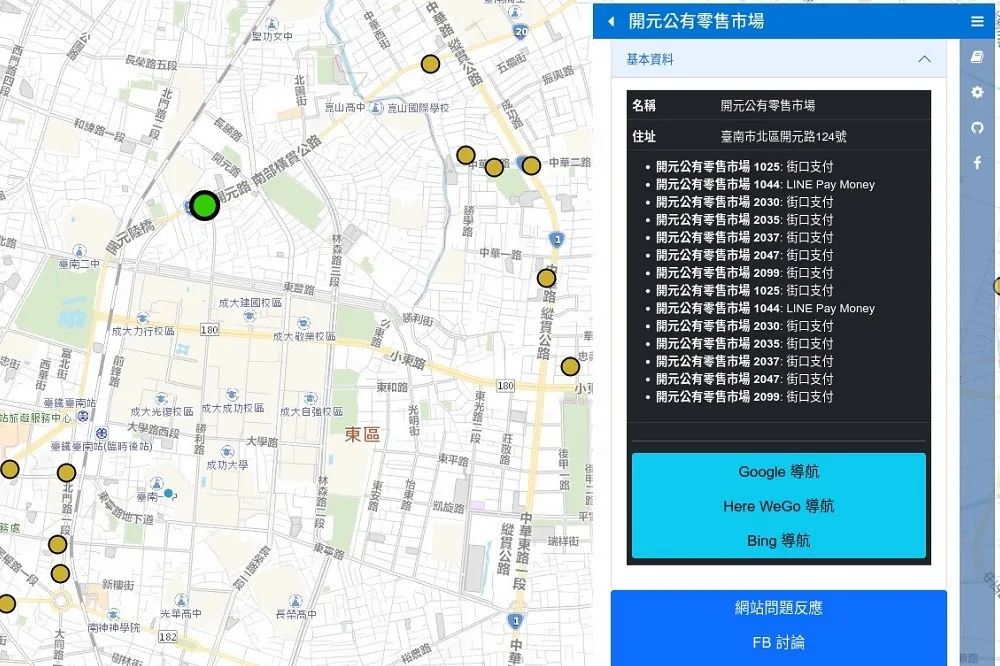Click the 182 route shield on map
This screenshot has height=666, width=1000.
(168, 637)
